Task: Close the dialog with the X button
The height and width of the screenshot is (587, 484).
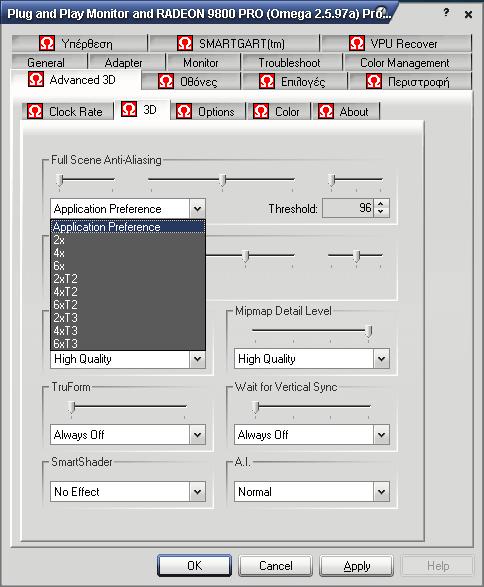Action: click(x=468, y=14)
